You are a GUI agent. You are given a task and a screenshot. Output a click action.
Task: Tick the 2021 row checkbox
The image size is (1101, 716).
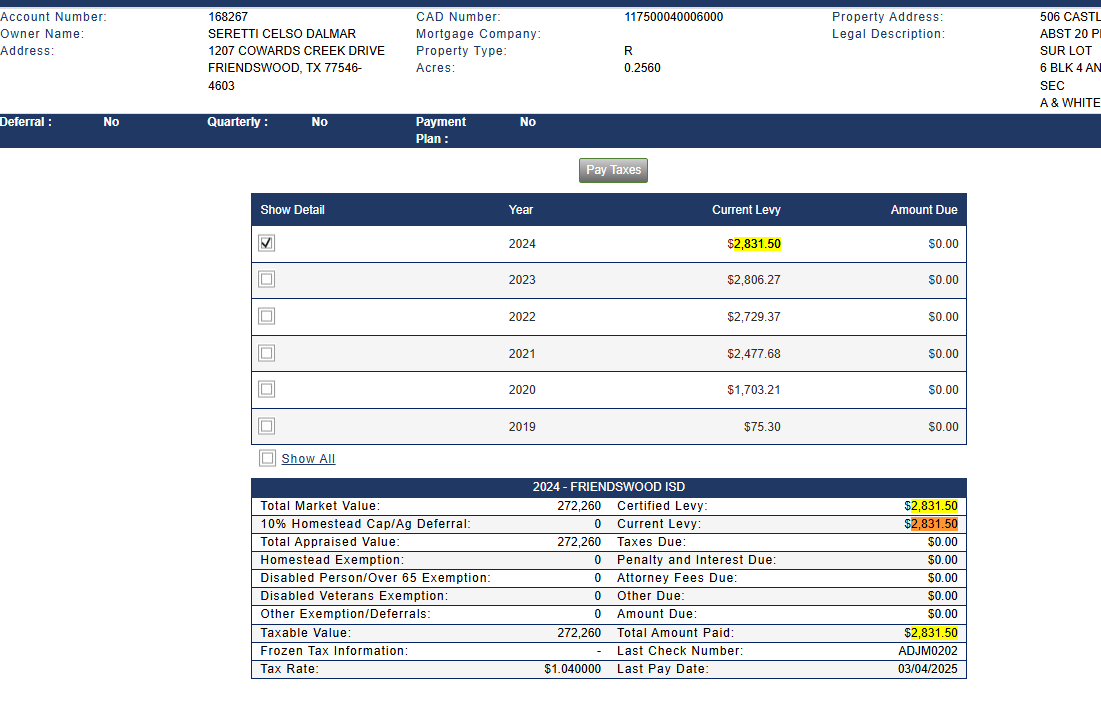point(266,353)
